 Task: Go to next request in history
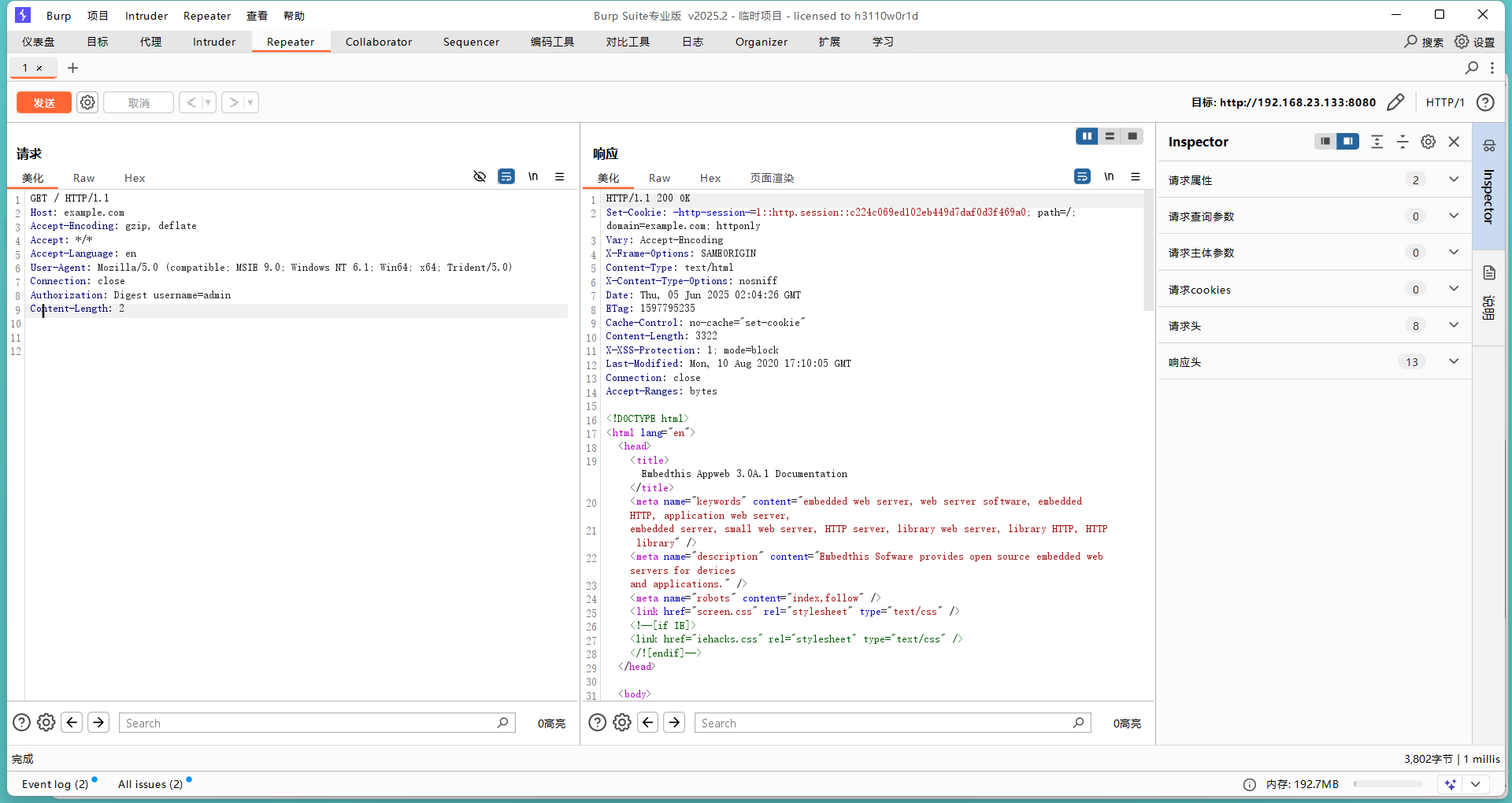[x=234, y=102]
